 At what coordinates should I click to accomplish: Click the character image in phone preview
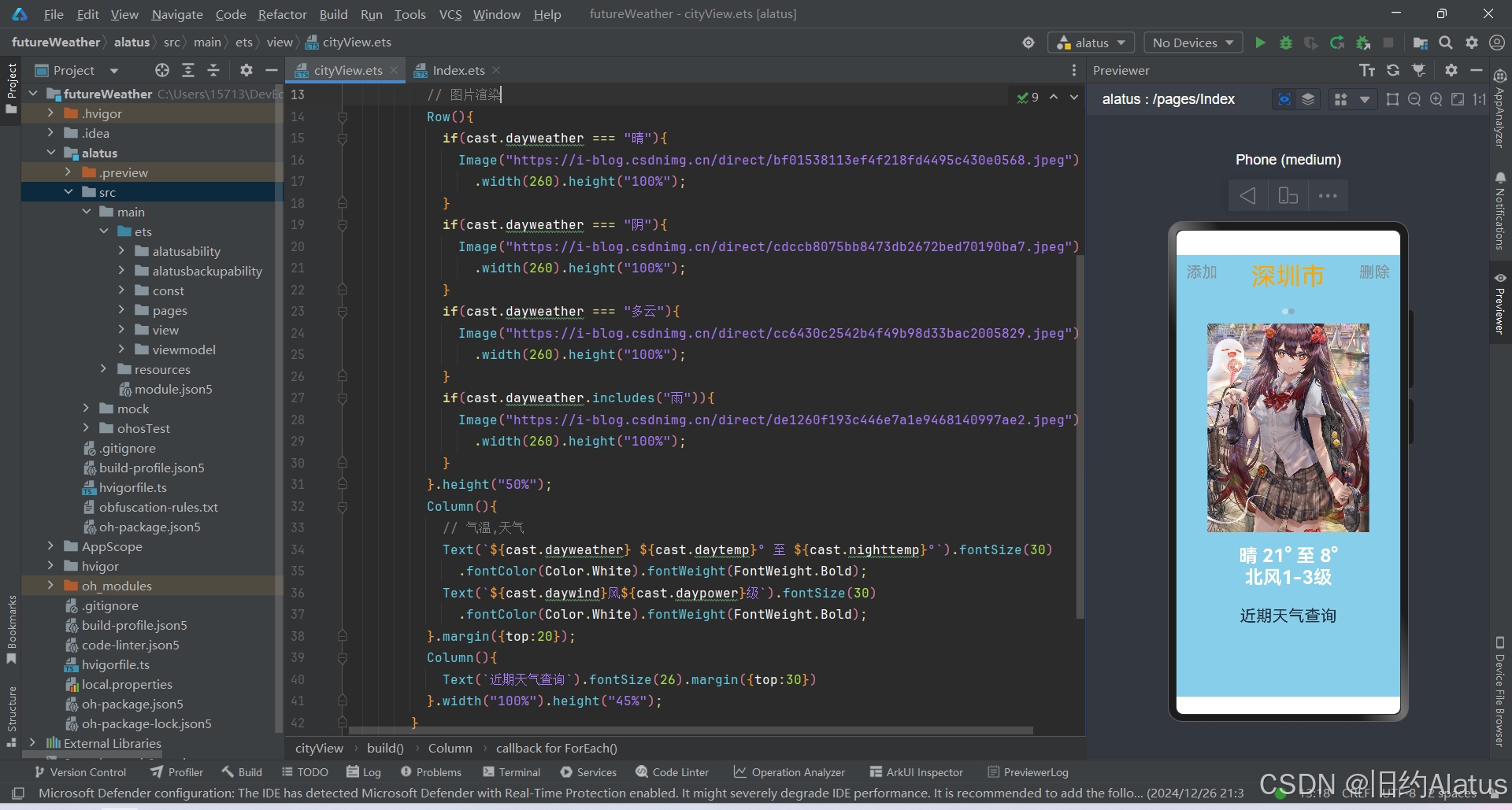pos(1288,427)
